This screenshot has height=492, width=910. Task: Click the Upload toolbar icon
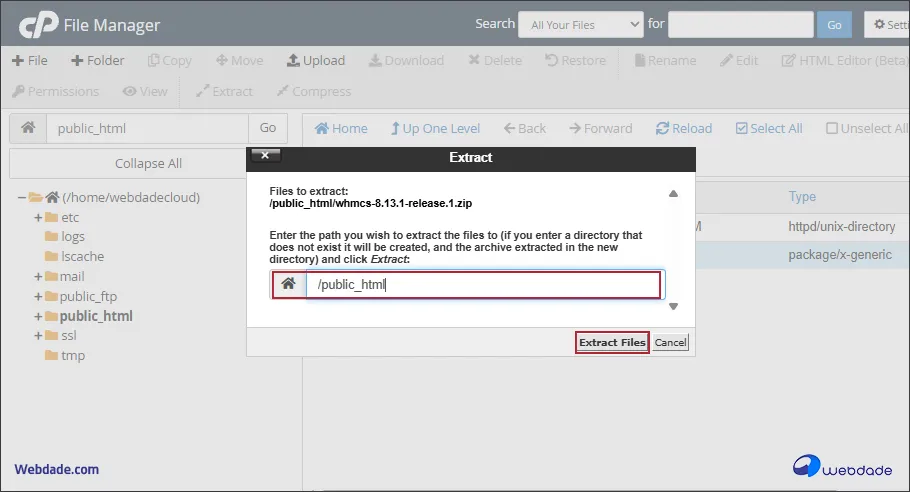click(315, 60)
